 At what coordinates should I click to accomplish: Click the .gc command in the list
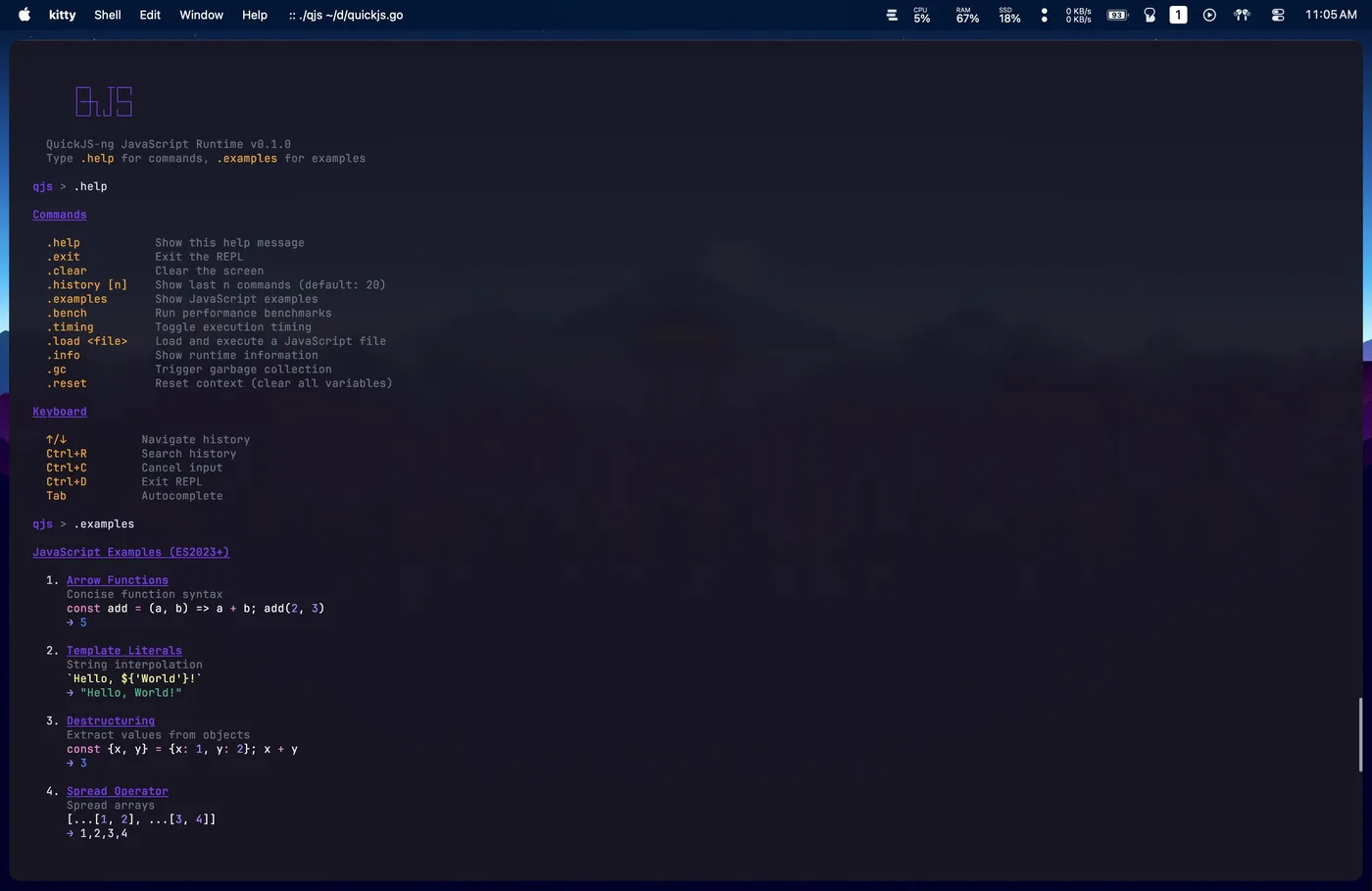click(57, 370)
